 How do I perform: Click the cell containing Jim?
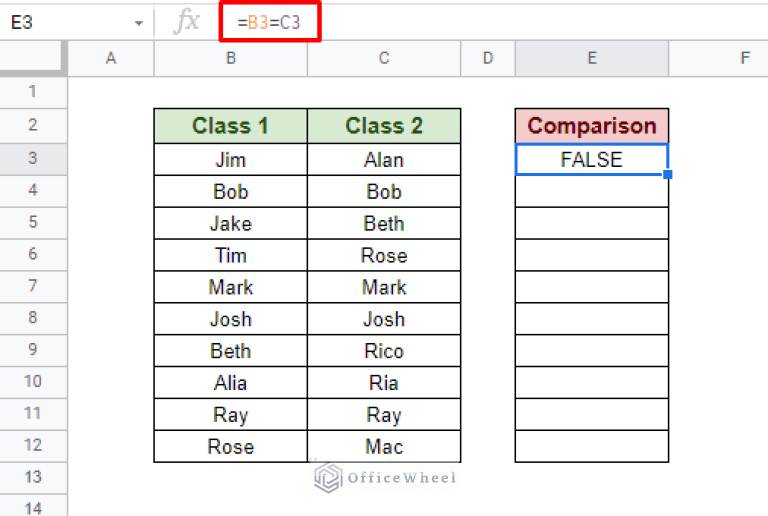tap(231, 160)
